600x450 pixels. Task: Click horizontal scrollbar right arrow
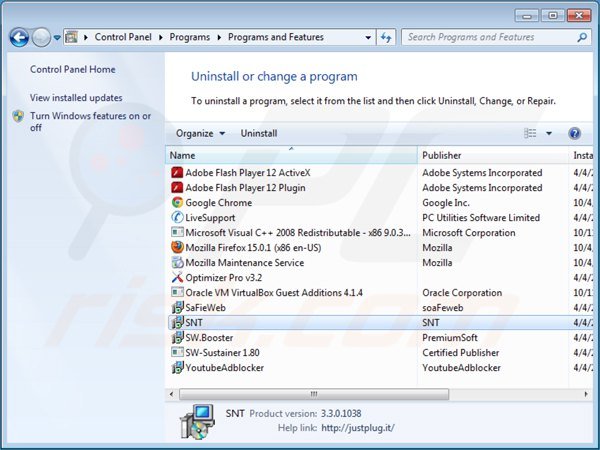pos(585,394)
